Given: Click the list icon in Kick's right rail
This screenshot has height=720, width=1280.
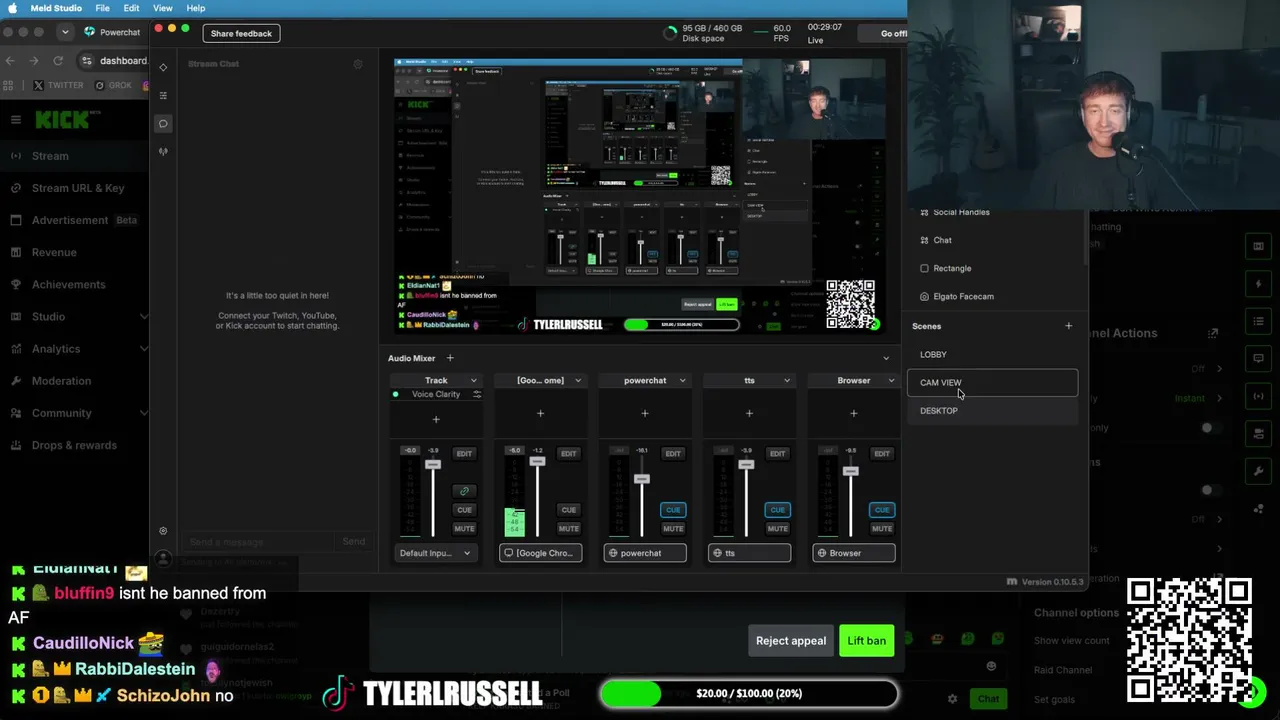Looking at the screenshot, I should (x=1259, y=321).
